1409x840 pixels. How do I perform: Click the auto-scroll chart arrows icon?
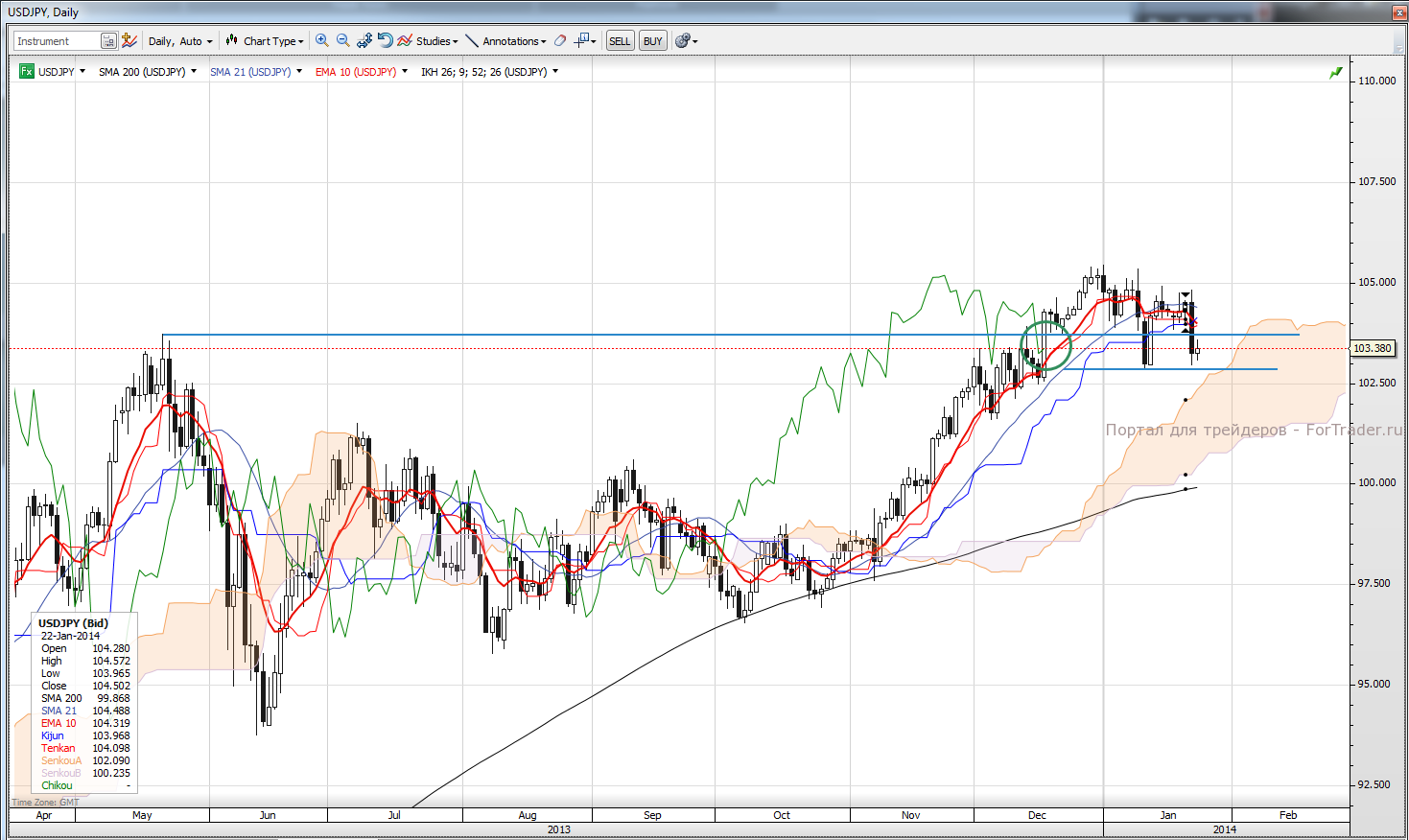364,40
